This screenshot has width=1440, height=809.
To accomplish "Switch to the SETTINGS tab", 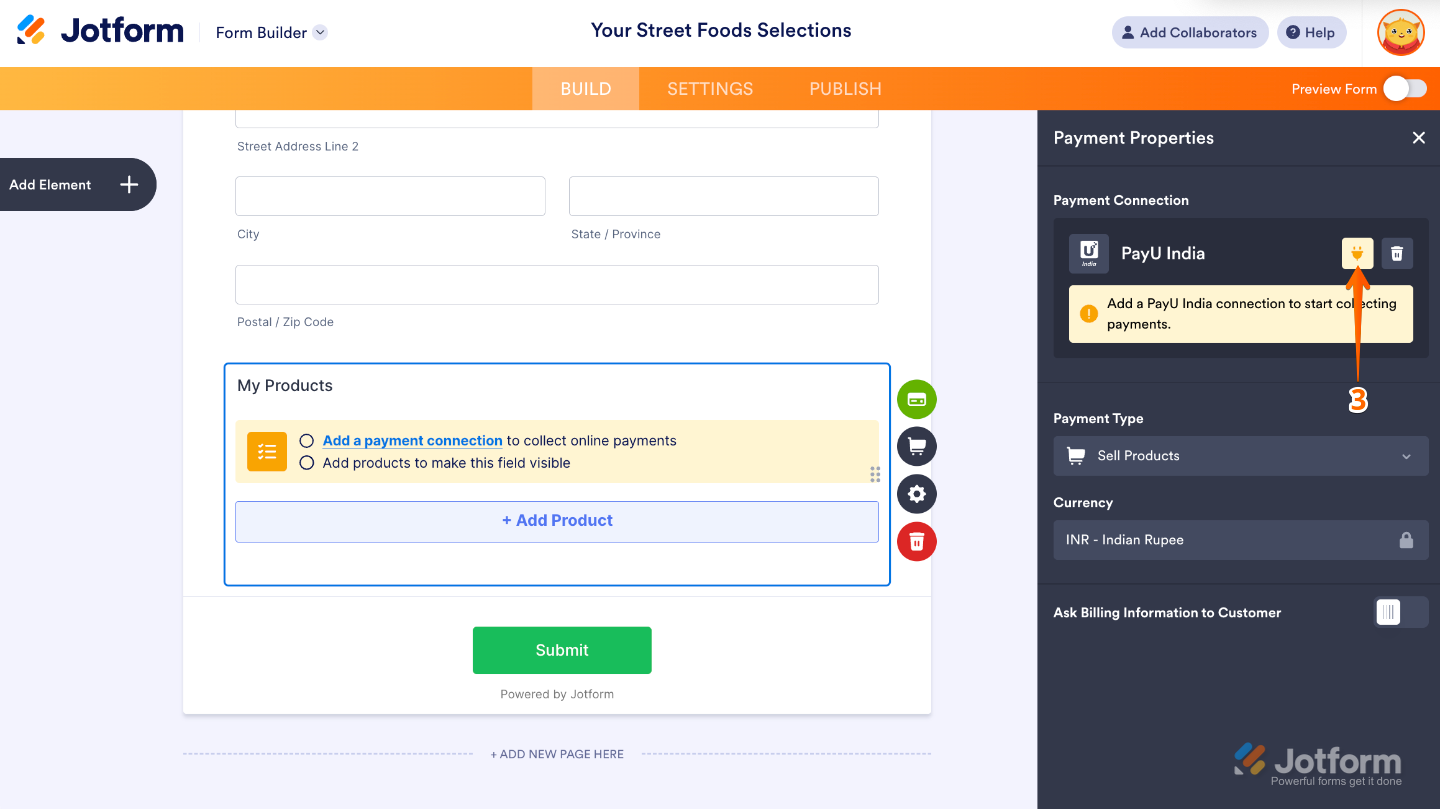I will tap(709, 88).
